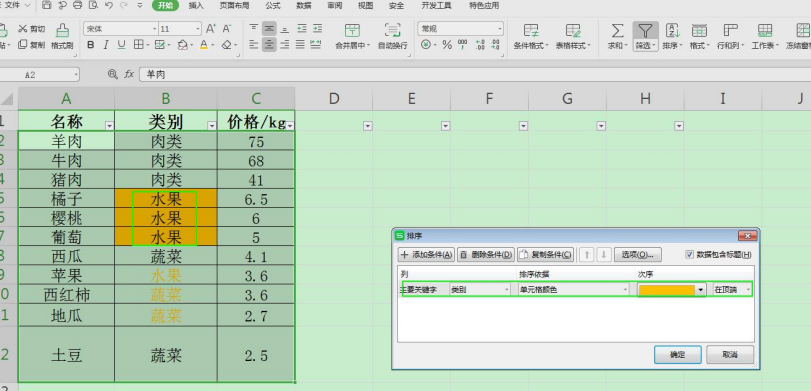The height and width of the screenshot is (391, 811).
Task: Click 删除条件(D) delete condition button
Action: point(486,254)
